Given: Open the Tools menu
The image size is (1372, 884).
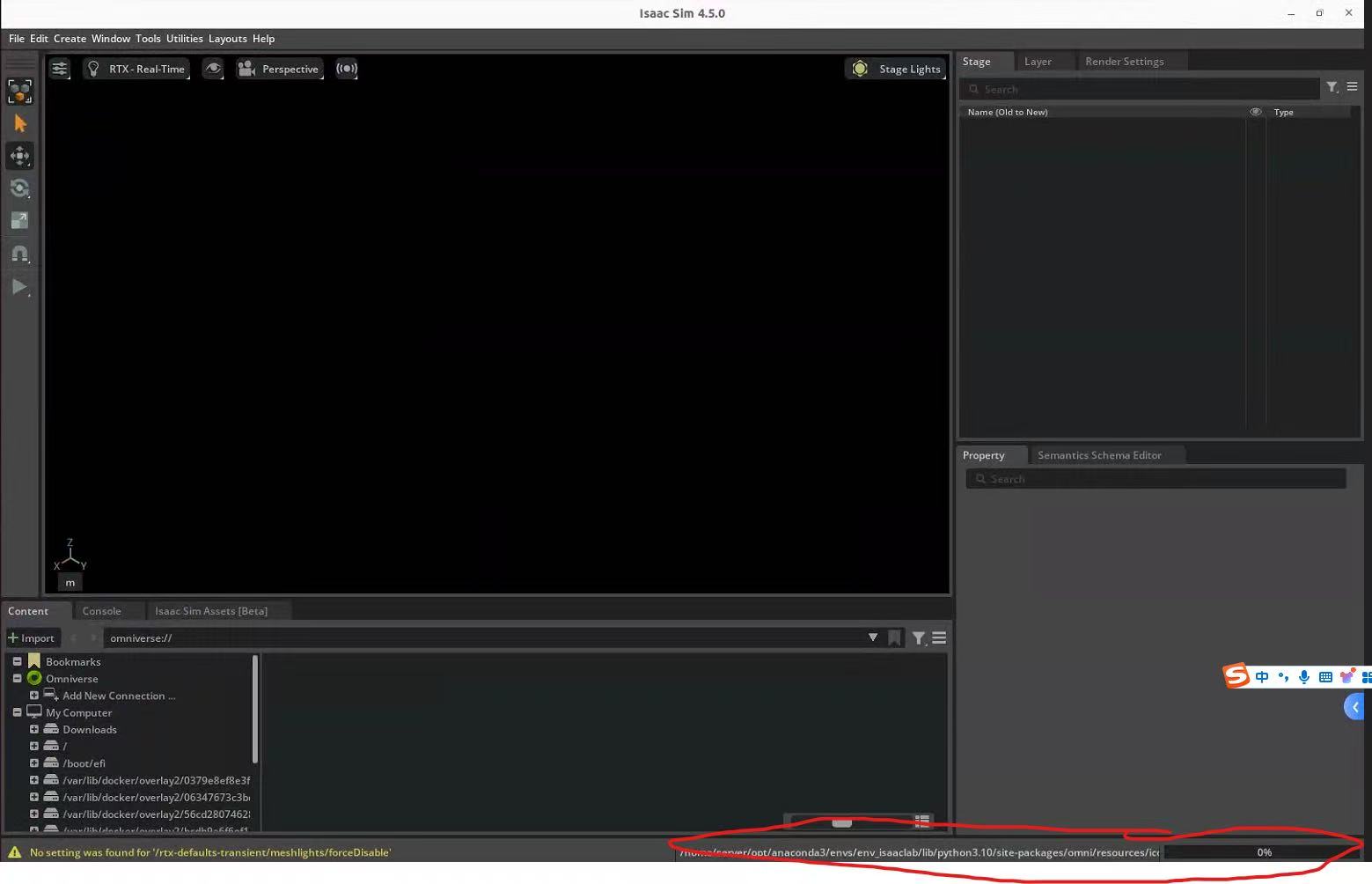Looking at the screenshot, I should coord(148,39).
